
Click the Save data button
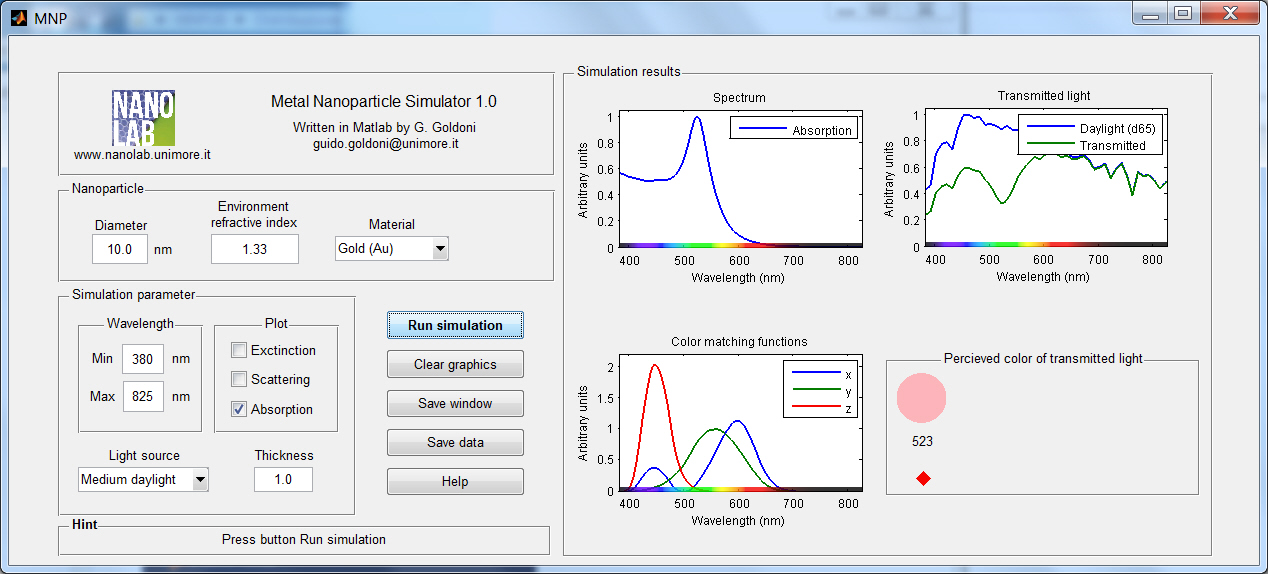click(x=455, y=443)
